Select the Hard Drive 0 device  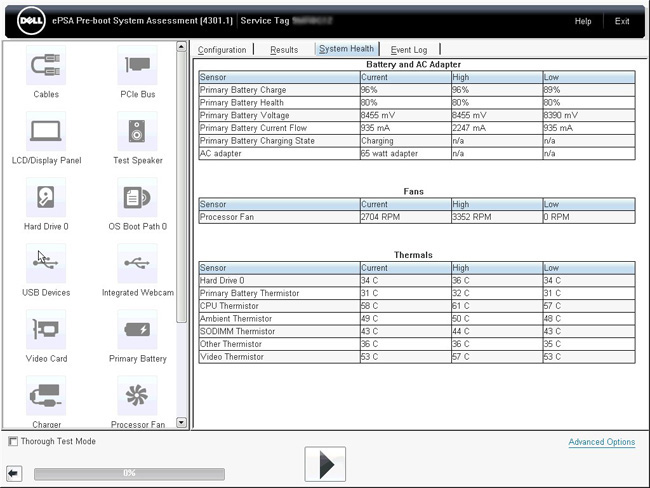(46, 198)
